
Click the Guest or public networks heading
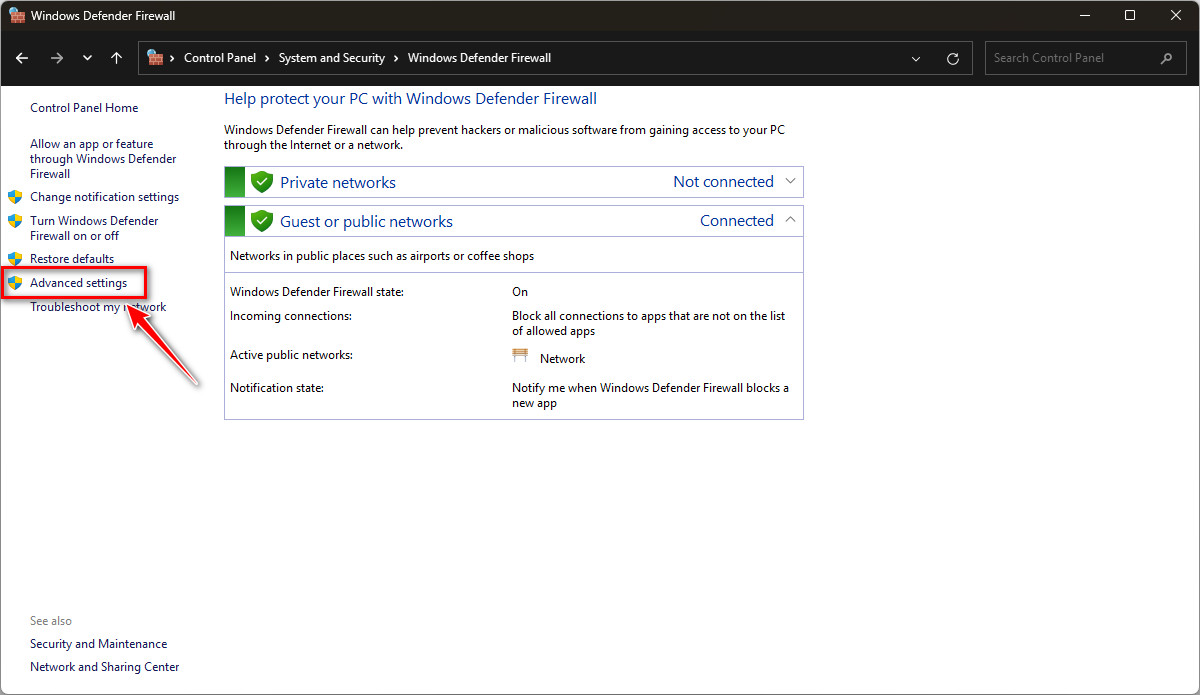point(366,222)
